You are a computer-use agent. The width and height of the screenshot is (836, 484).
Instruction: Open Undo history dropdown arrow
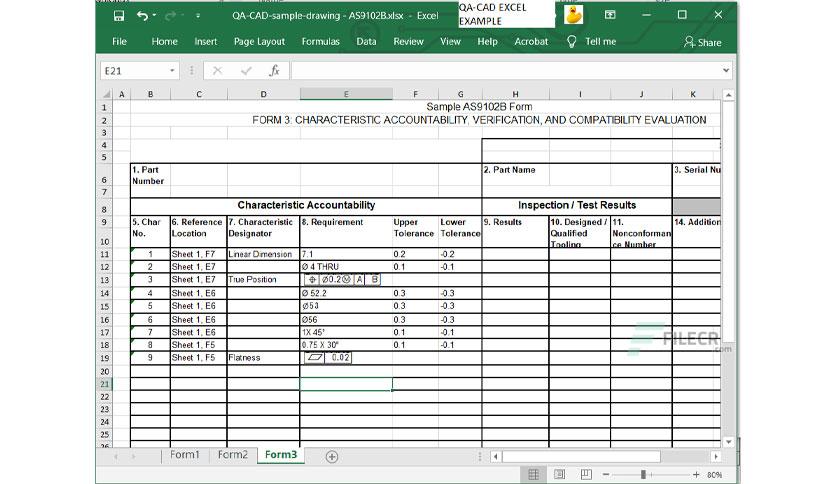[155, 15]
